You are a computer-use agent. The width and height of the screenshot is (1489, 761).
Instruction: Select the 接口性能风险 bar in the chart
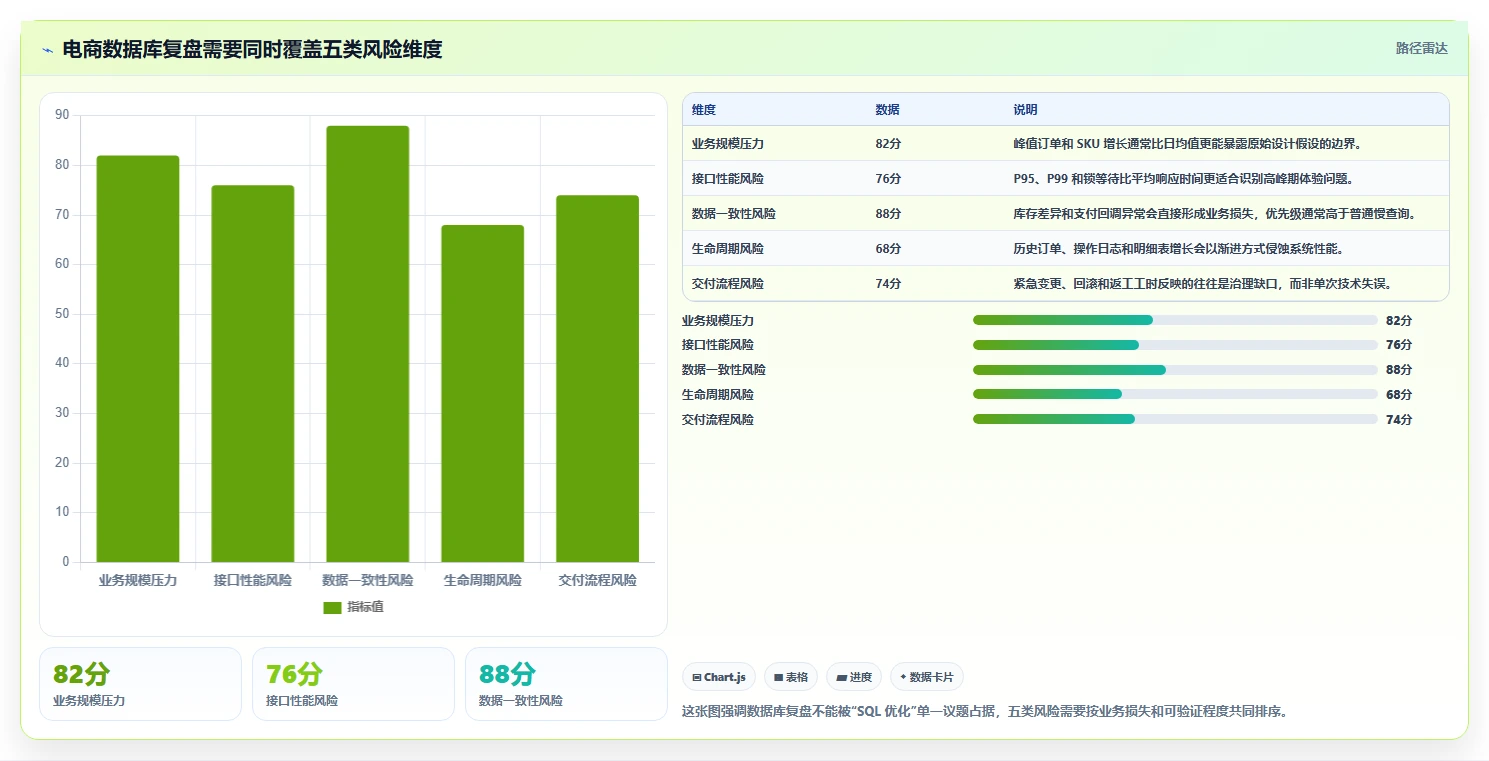[x=253, y=374]
